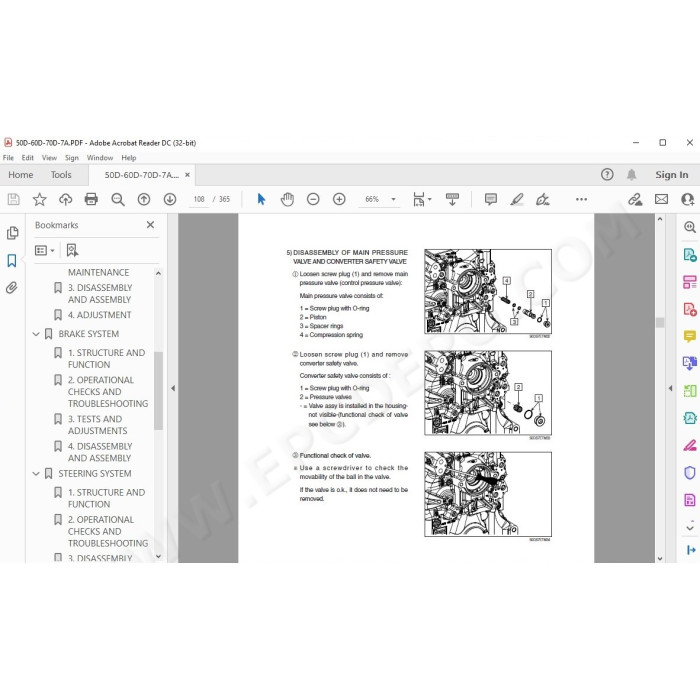The width and height of the screenshot is (700, 700).
Task: Jump to 3. TESTS AND ADJUSTMENTS bookmark
Action: point(98,425)
